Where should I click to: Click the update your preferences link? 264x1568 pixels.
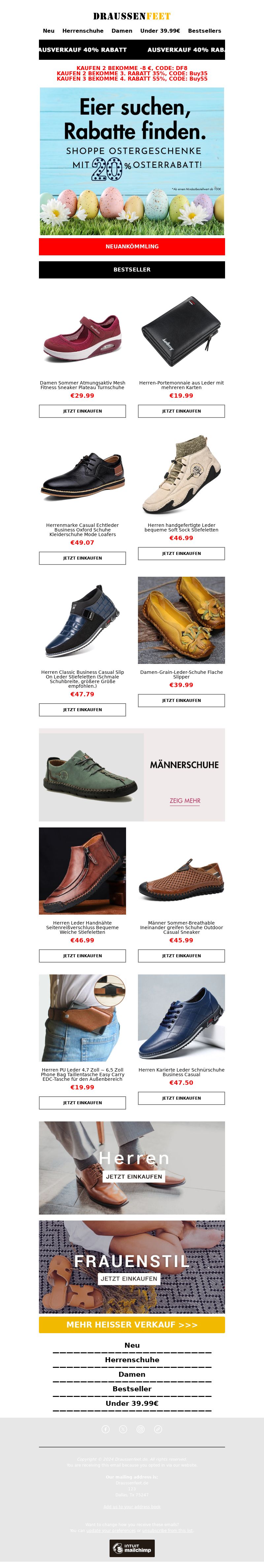click(111, 1530)
